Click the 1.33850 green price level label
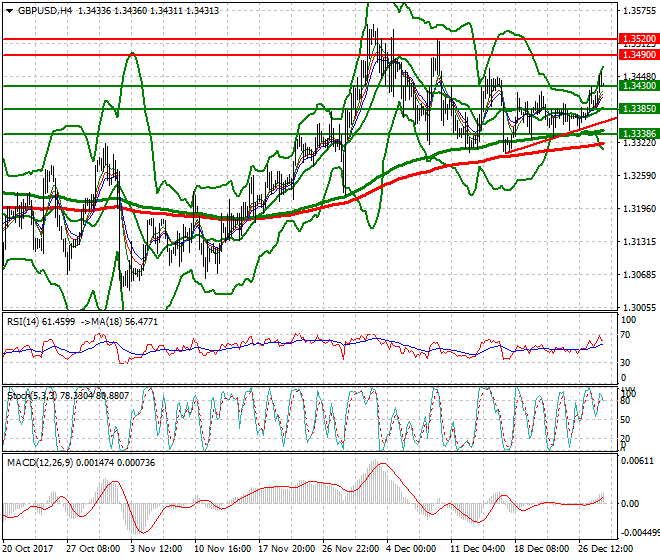Viewport: 660px width, 560px height. pyautogui.click(x=639, y=109)
